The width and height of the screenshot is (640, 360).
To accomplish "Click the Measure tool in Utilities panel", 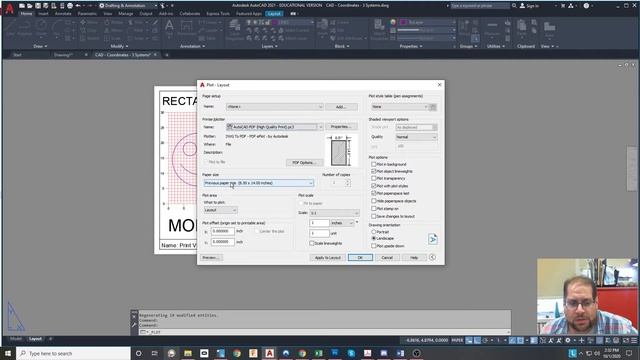I will (x=492, y=29).
